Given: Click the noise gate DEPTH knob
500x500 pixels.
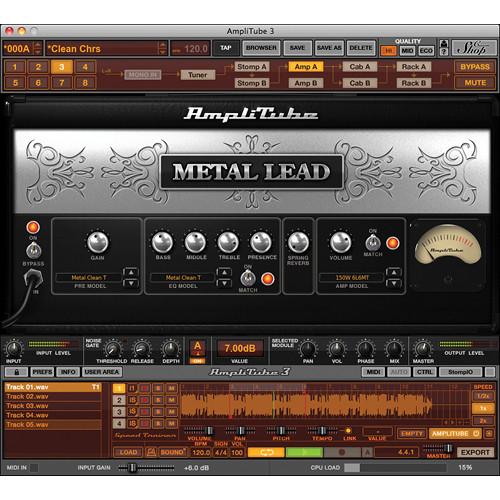Looking at the screenshot, I should (x=170, y=349).
